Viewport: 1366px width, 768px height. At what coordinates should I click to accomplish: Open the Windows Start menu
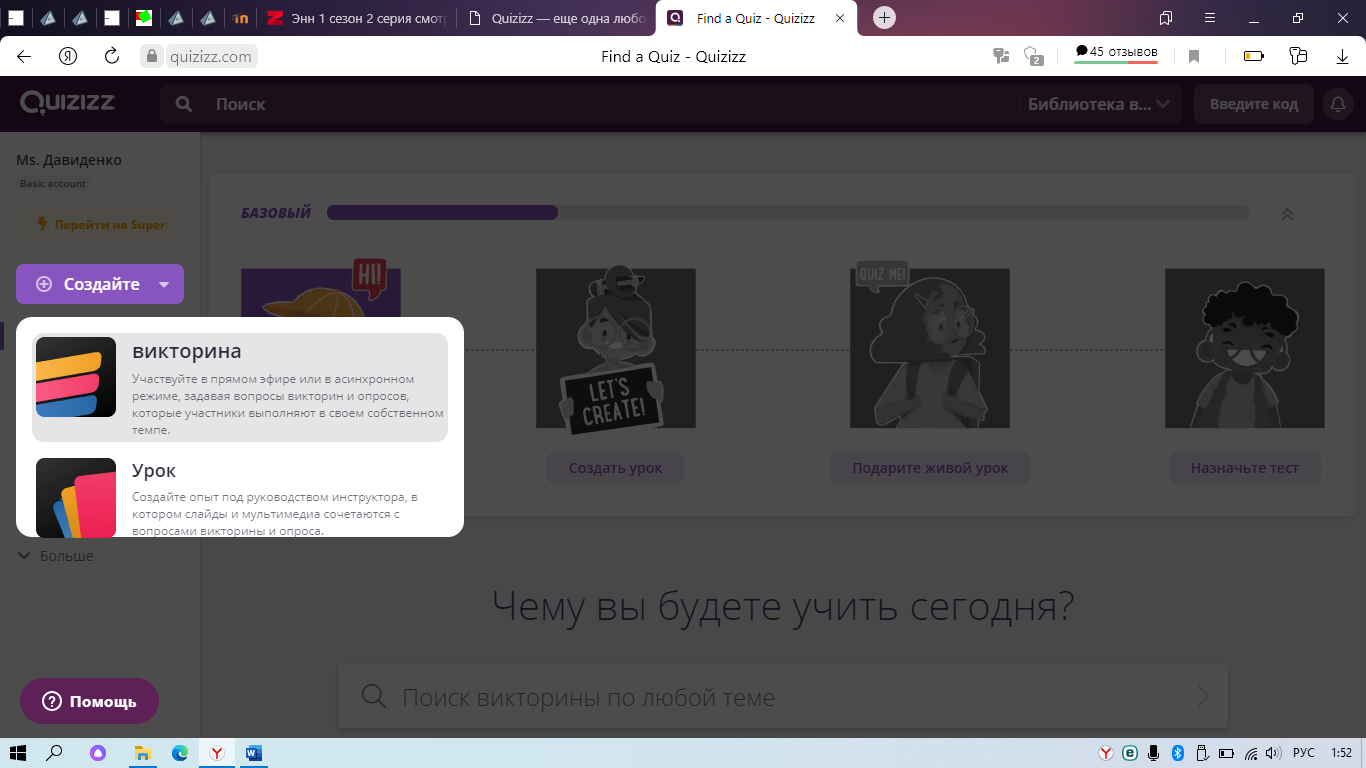(17, 753)
